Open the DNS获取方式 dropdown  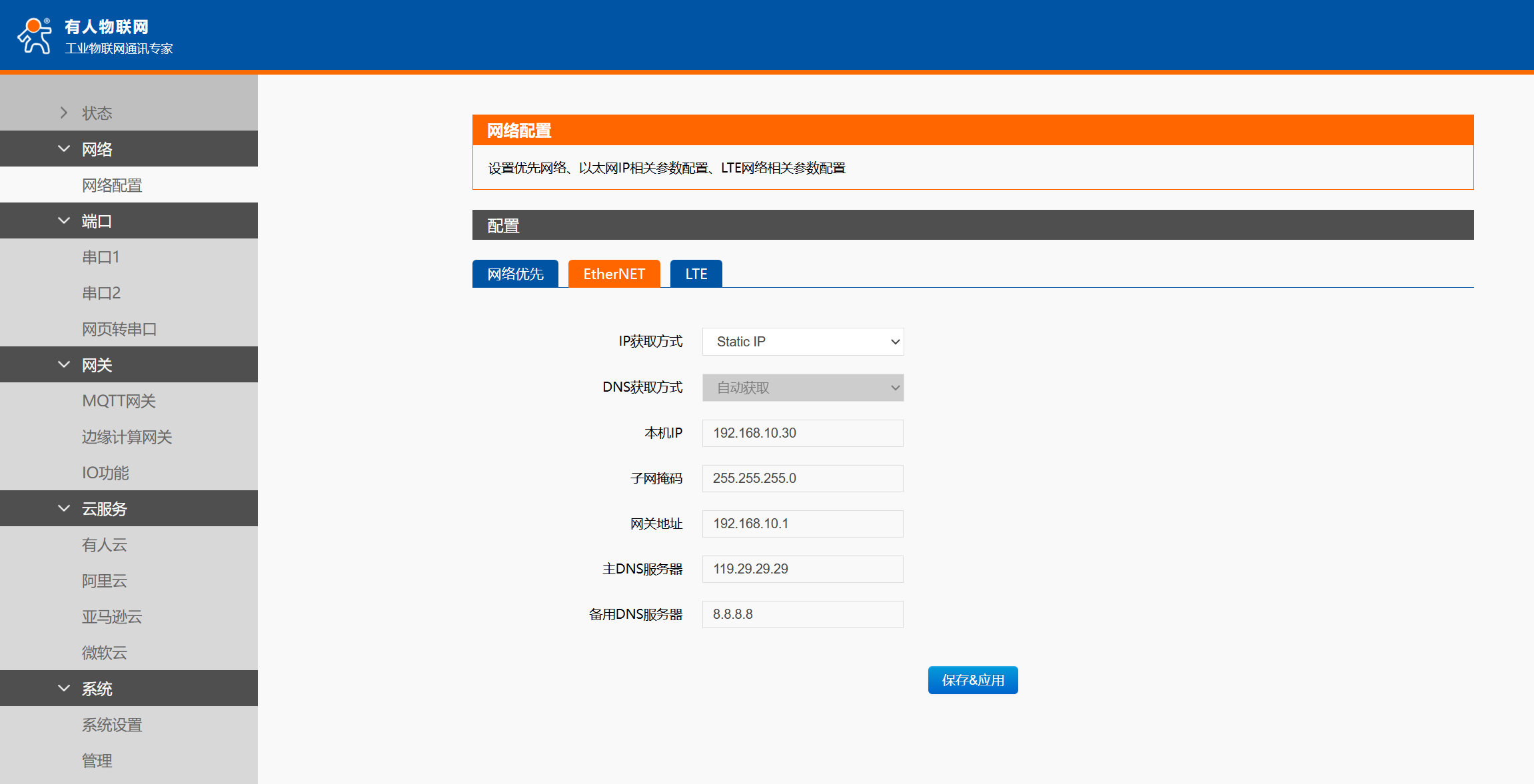802,388
